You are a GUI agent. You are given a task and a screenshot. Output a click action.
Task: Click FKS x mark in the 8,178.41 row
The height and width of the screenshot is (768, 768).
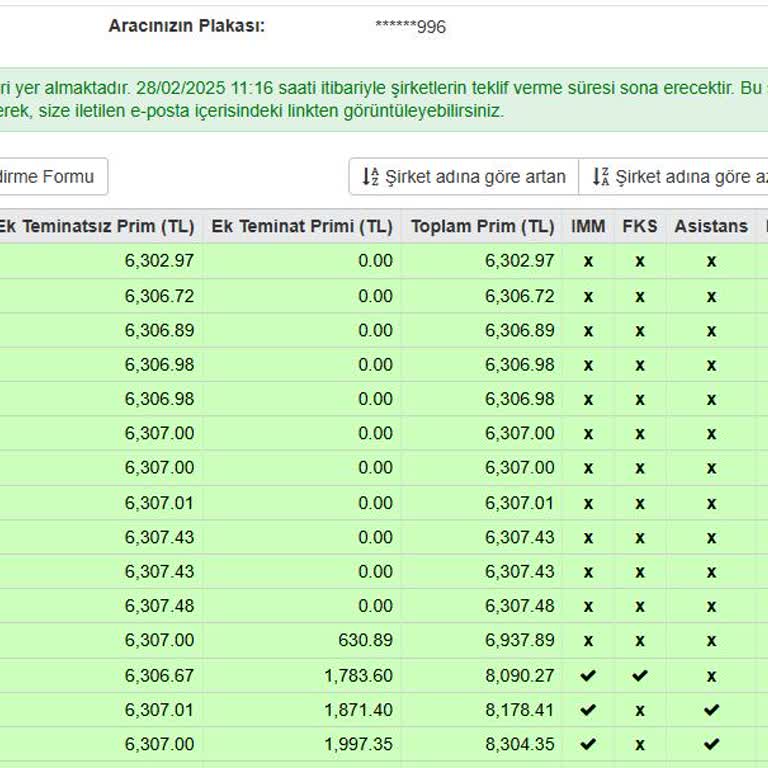coord(640,710)
